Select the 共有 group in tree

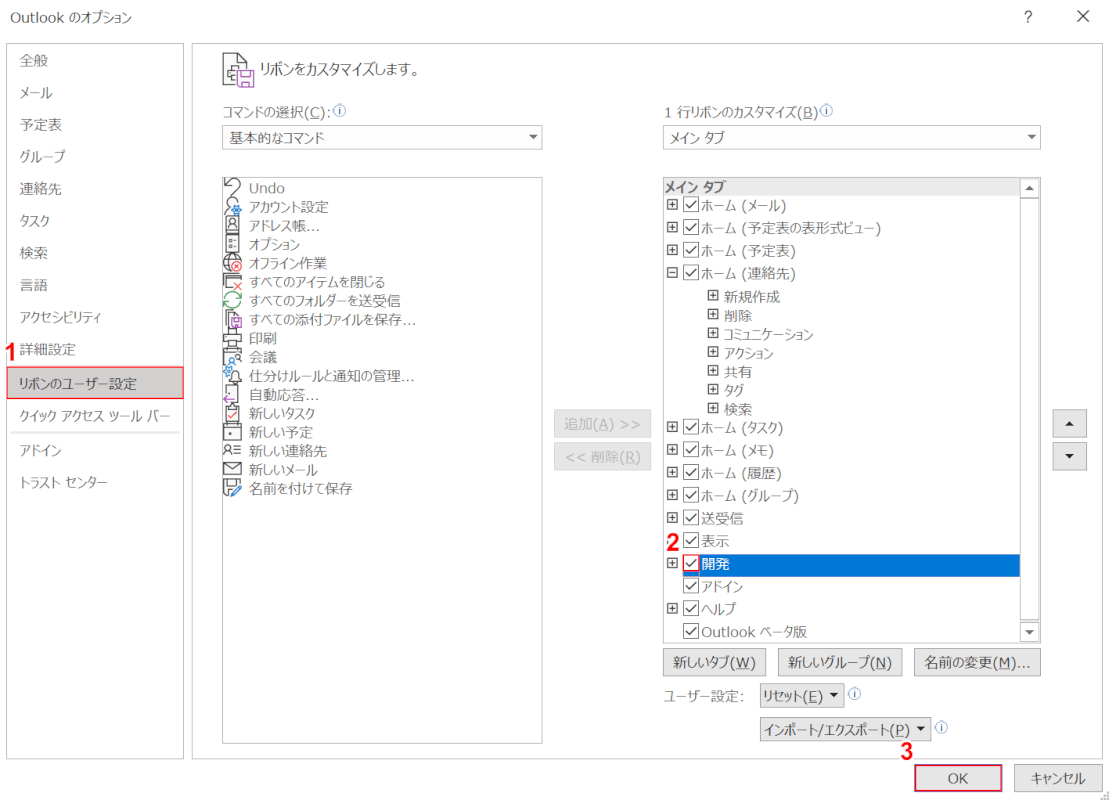click(x=738, y=371)
